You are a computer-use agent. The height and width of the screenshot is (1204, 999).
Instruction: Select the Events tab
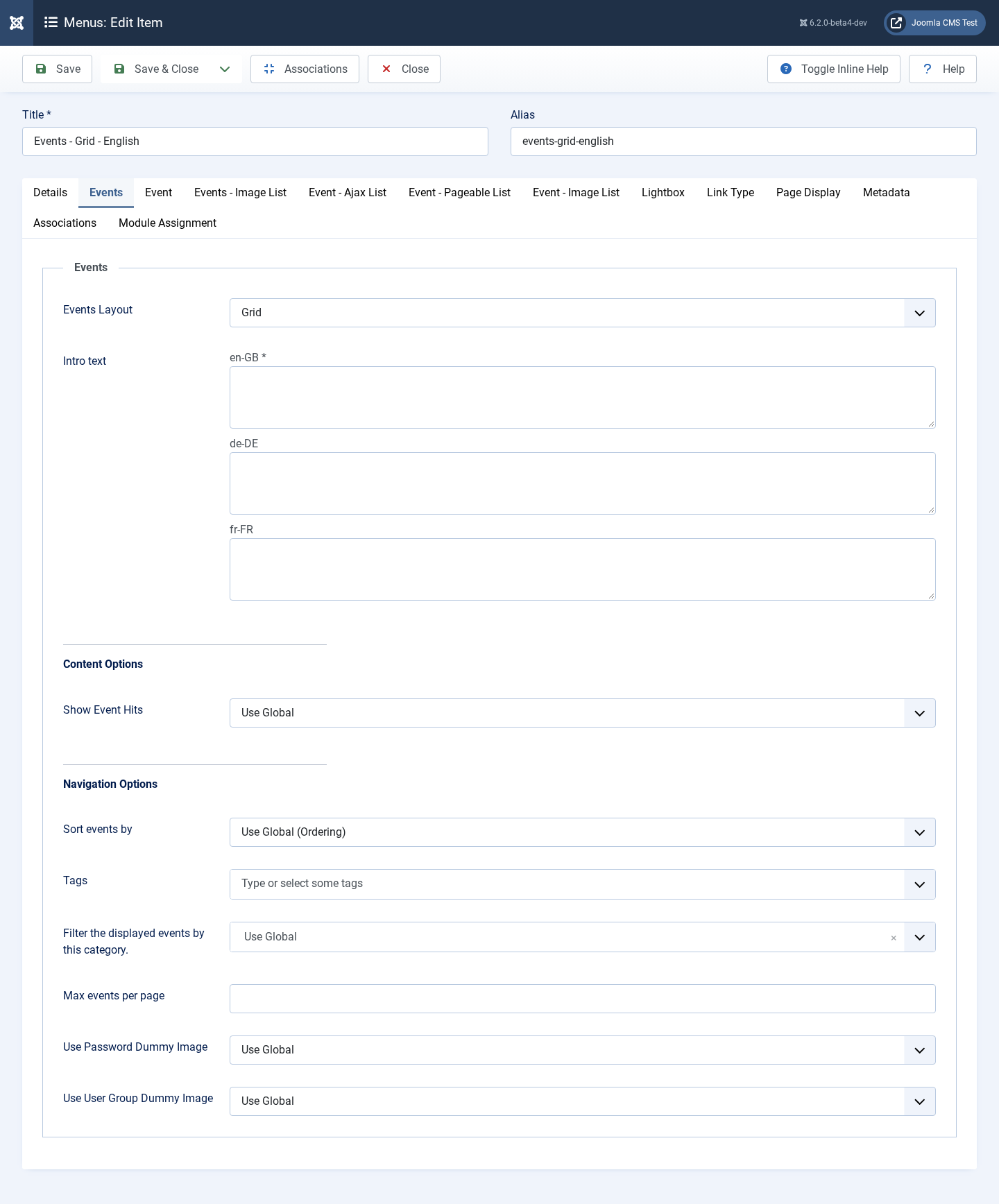pyautogui.click(x=106, y=193)
